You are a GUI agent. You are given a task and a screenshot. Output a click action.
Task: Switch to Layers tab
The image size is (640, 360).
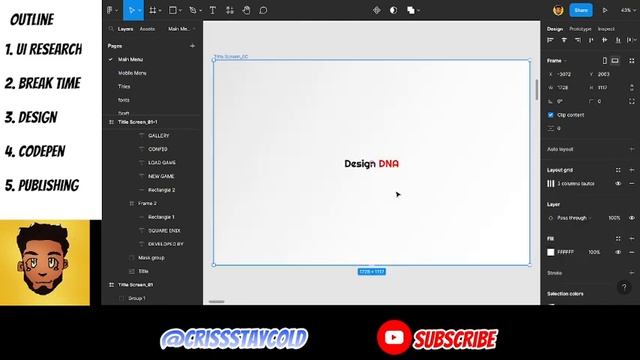tap(125, 29)
